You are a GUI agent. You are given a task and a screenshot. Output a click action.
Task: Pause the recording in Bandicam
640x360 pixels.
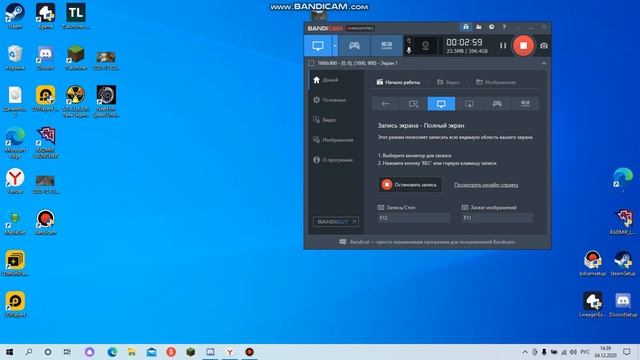coord(503,46)
